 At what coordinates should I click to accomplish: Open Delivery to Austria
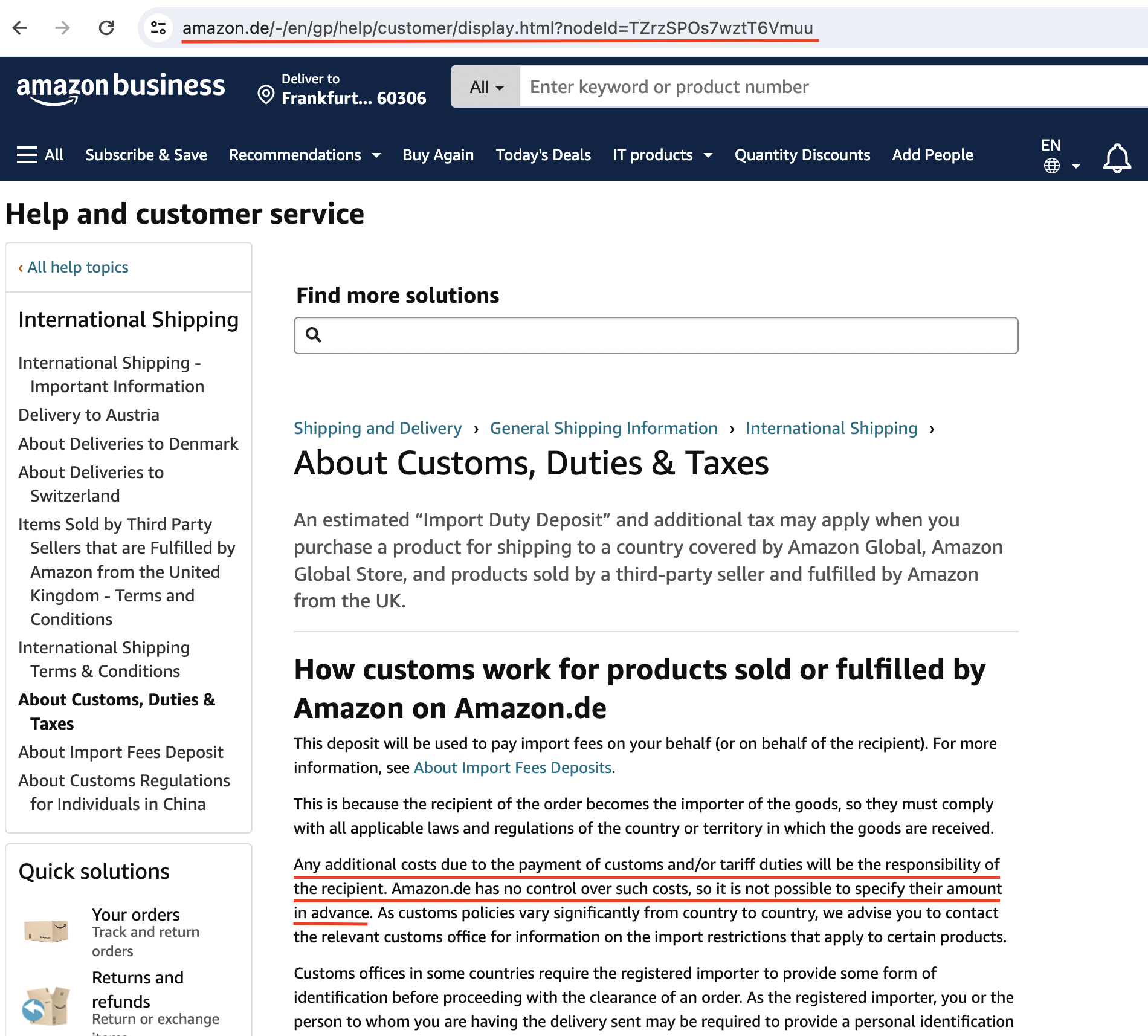click(x=89, y=415)
